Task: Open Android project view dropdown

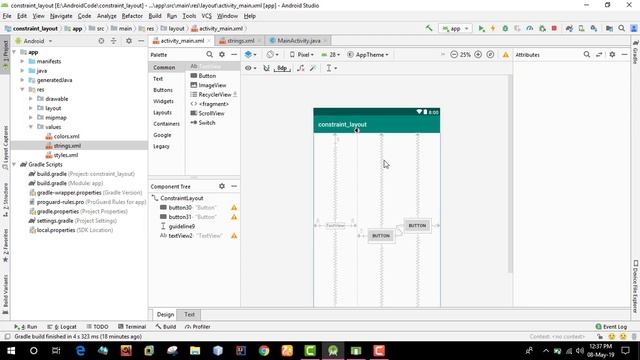Action: (x=33, y=41)
